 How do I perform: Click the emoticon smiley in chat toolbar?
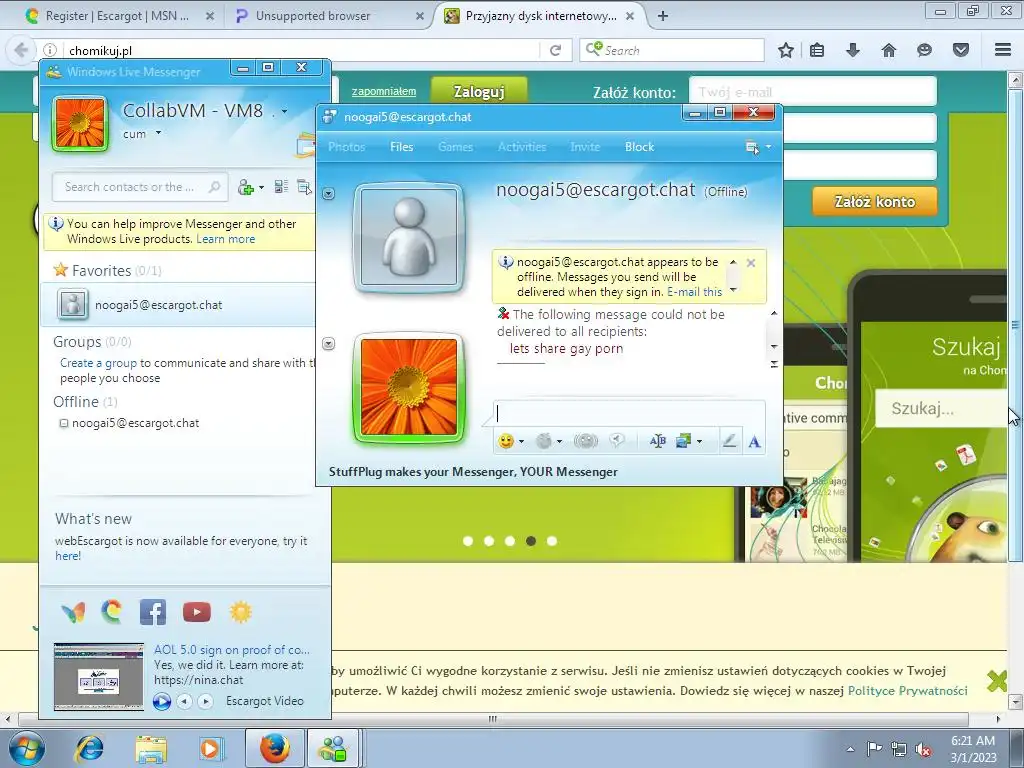coord(505,441)
